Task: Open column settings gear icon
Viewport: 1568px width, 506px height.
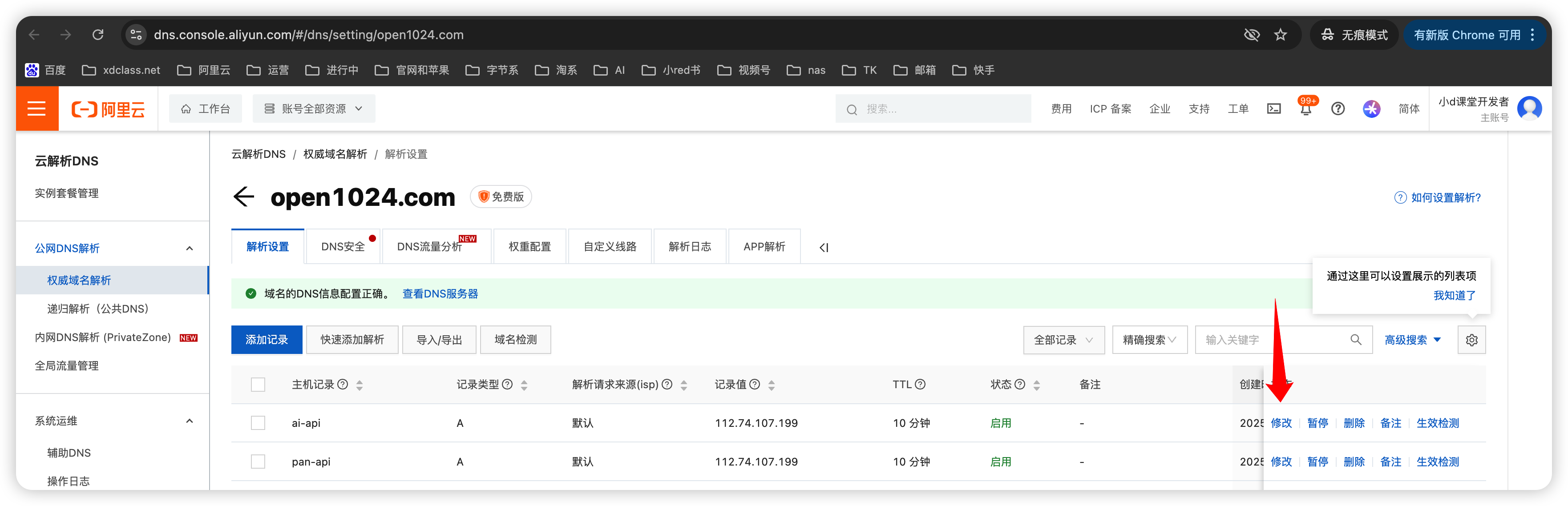Action: pos(1471,340)
